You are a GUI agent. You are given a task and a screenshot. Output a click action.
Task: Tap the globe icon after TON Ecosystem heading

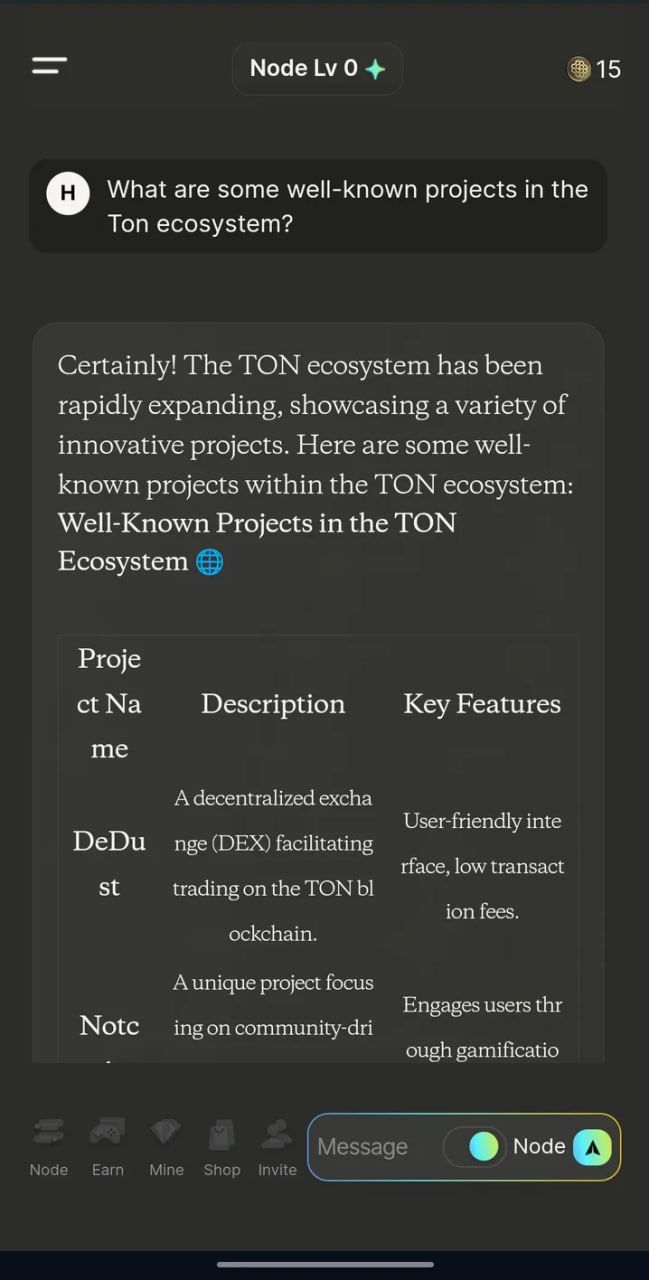pos(208,561)
